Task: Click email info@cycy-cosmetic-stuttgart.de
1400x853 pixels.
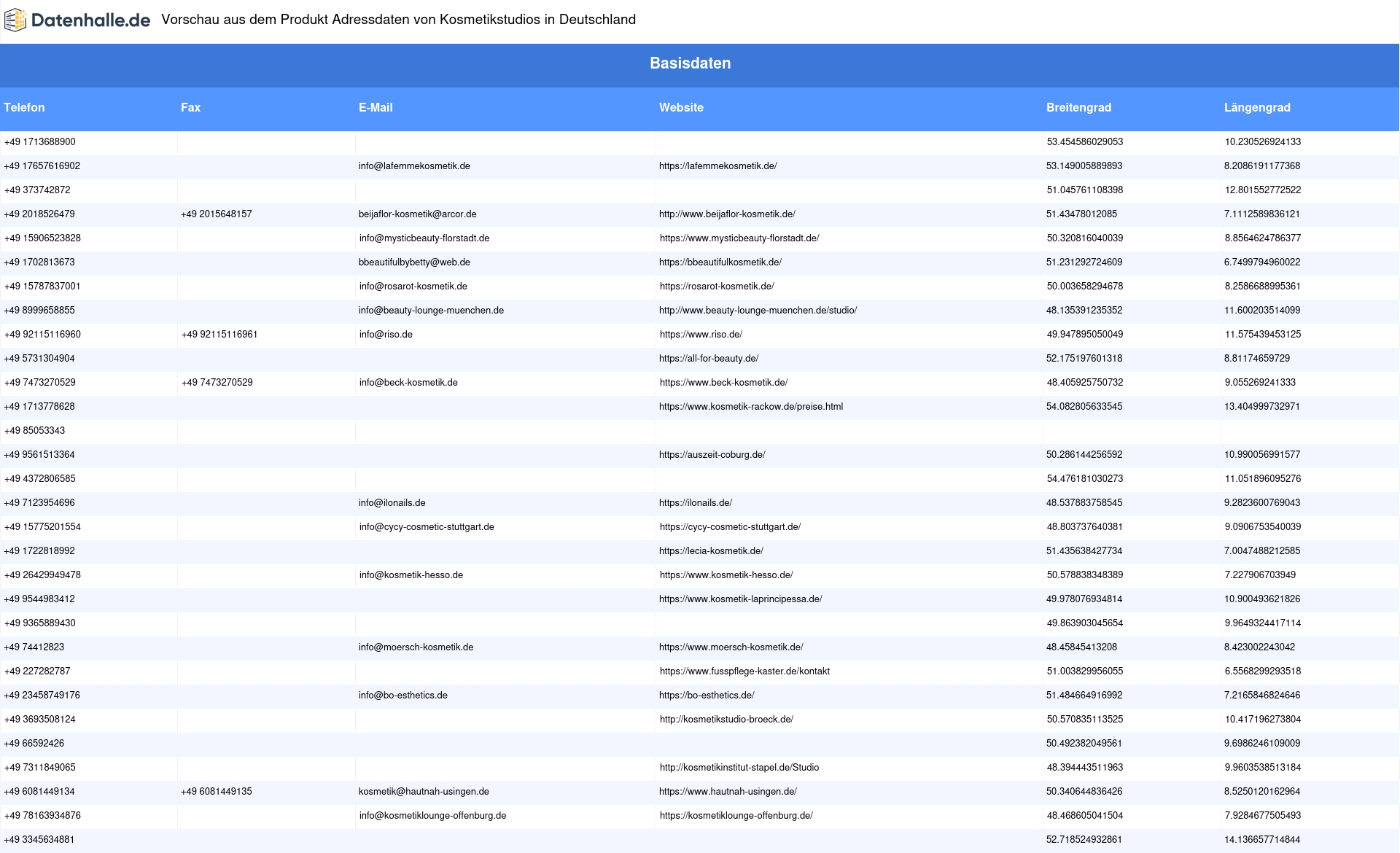Action: pos(427,527)
